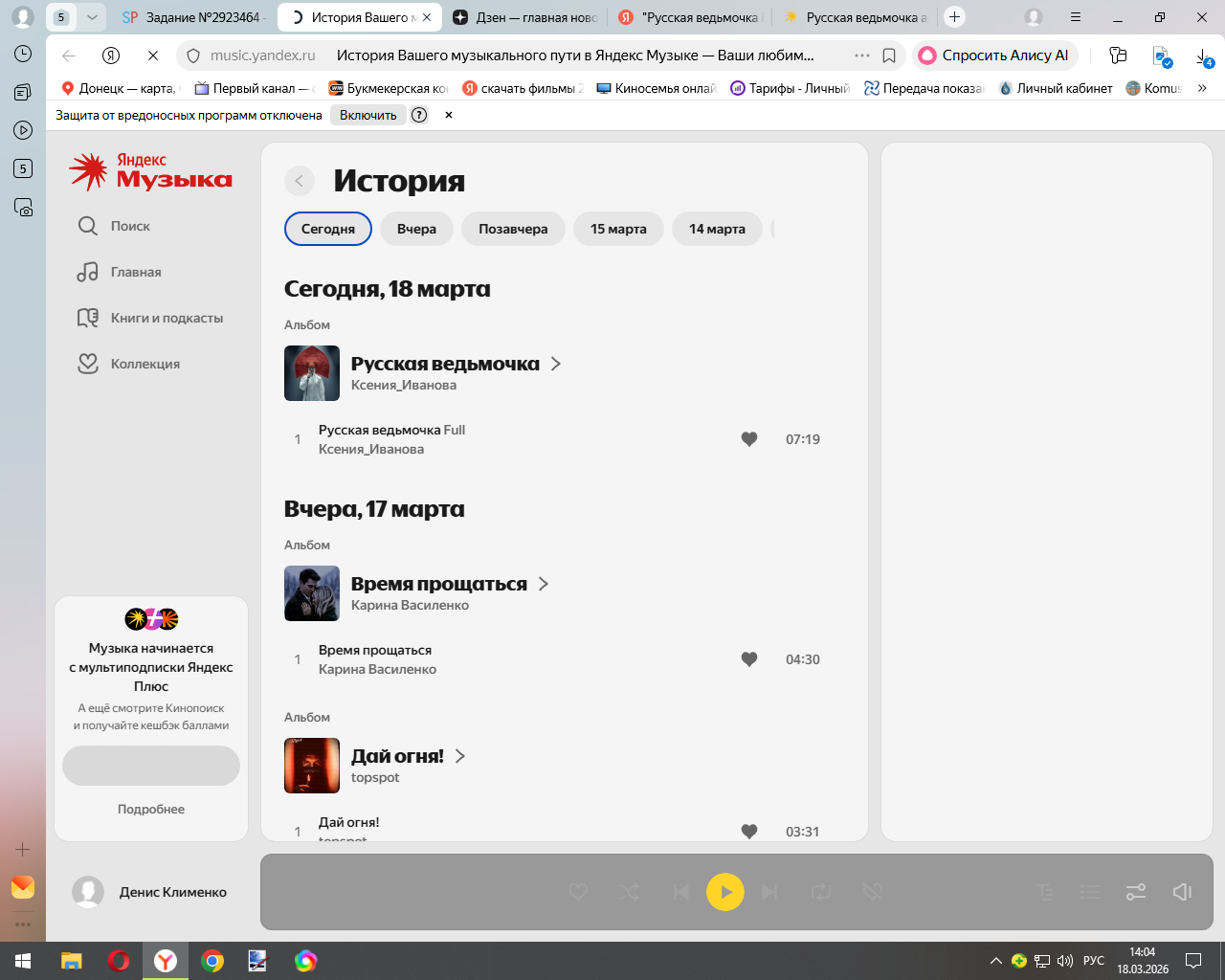The image size is (1225, 980).
Task: Click the Яндекс Музыка logo
Action: click(150, 171)
